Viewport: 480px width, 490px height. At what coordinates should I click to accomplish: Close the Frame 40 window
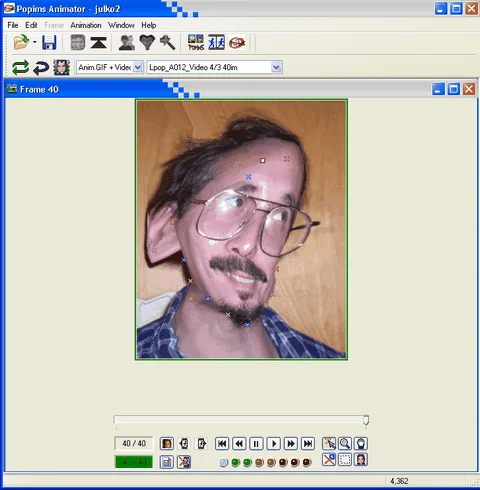pyautogui.click(x=469, y=89)
